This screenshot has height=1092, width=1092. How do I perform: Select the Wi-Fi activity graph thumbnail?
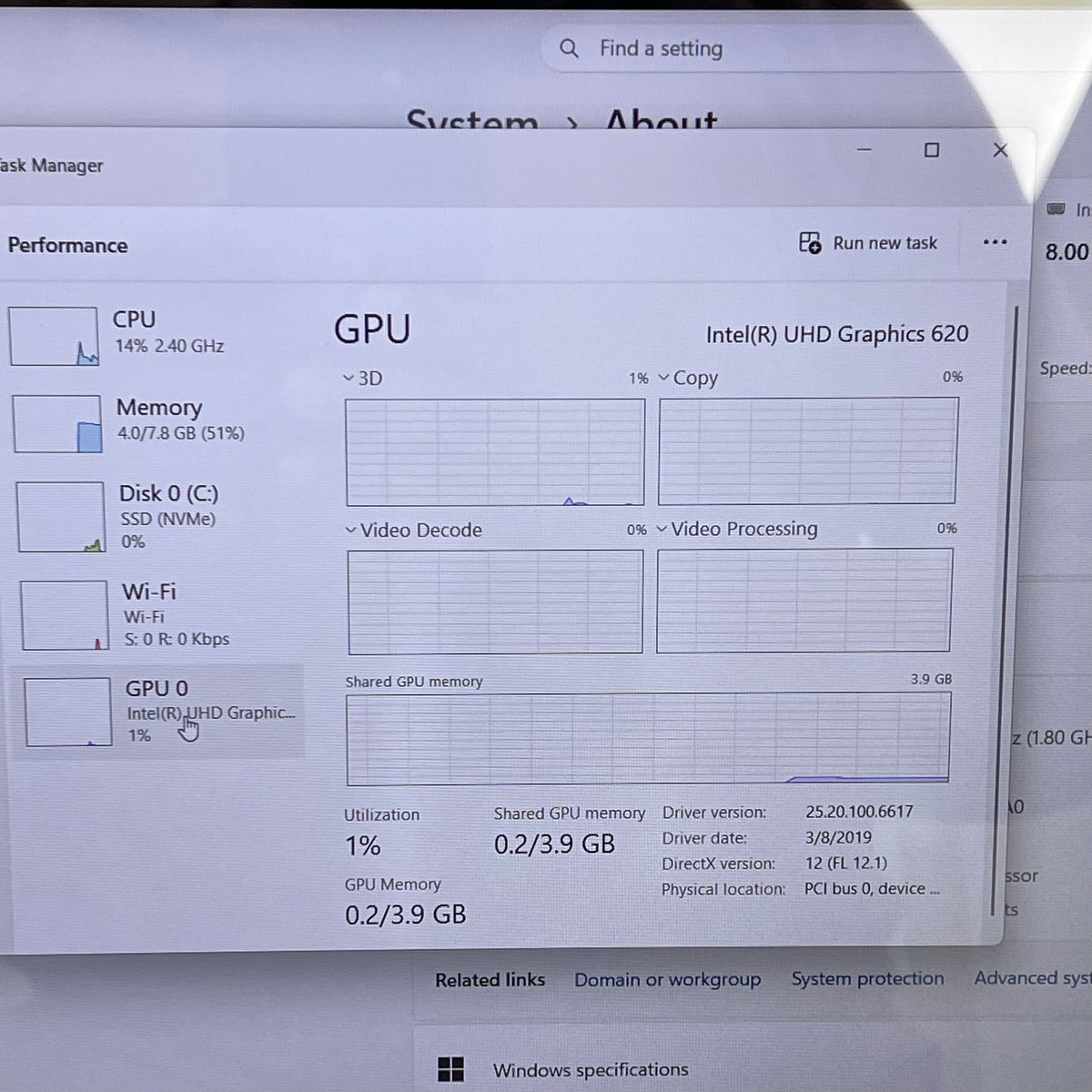click(65, 616)
